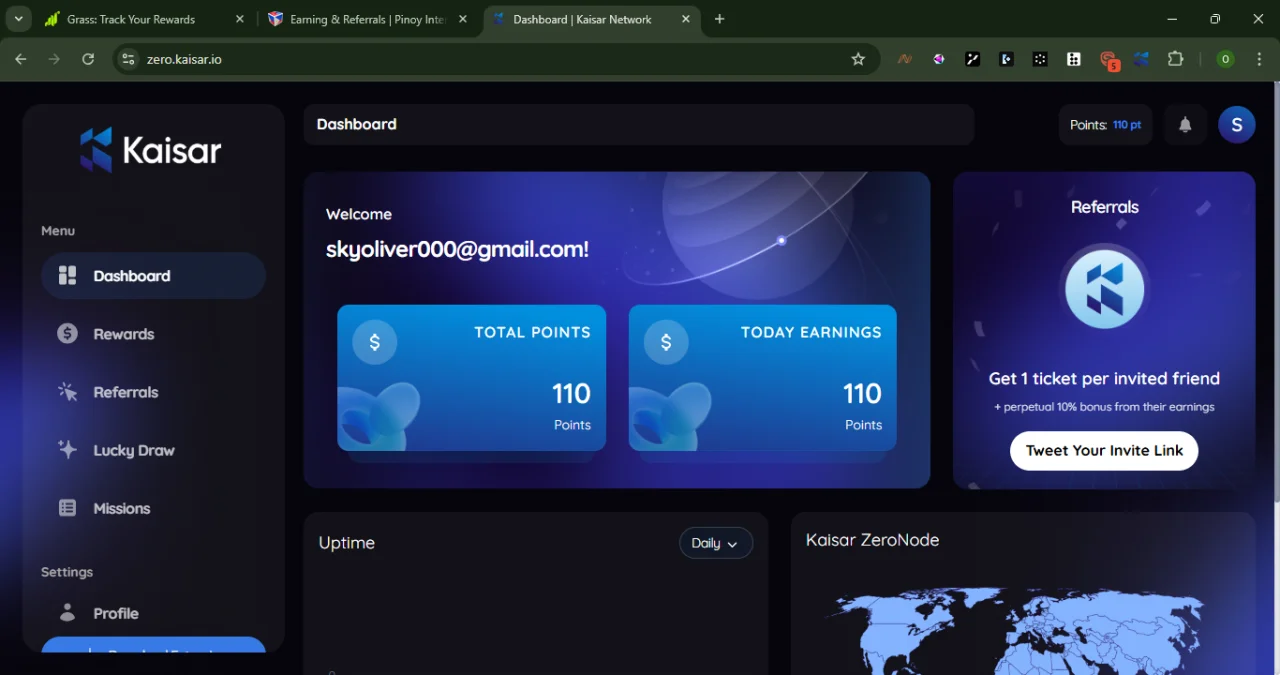The width and height of the screenshot is (1280, 675).
Task: Go back in browser history
Action: point(21,59)
